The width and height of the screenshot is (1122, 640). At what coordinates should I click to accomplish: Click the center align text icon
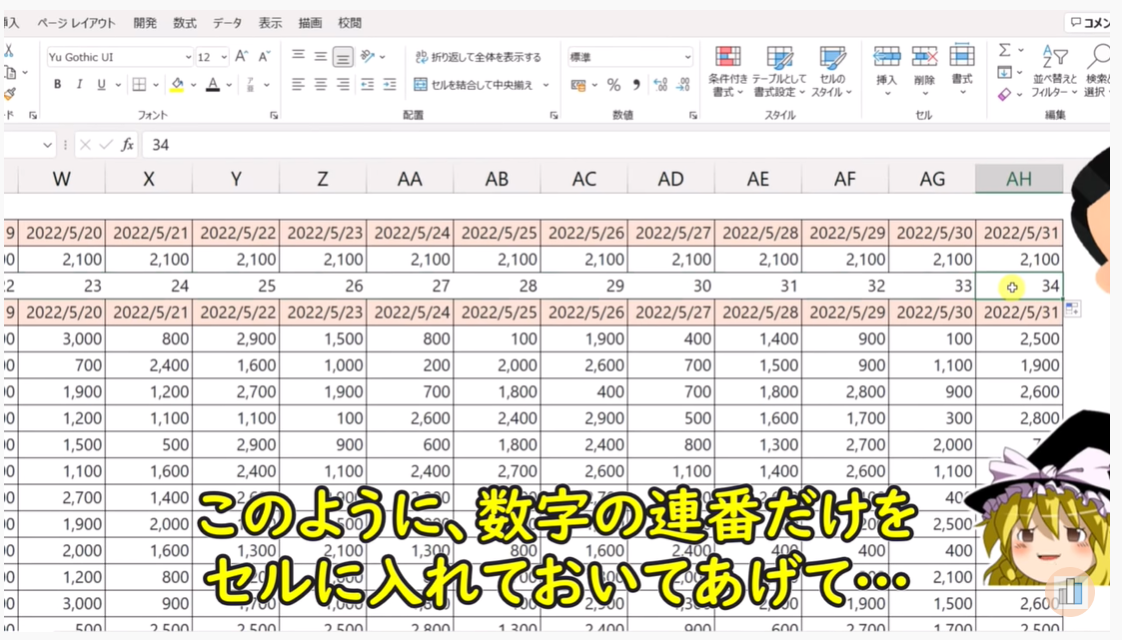point(320,85)
